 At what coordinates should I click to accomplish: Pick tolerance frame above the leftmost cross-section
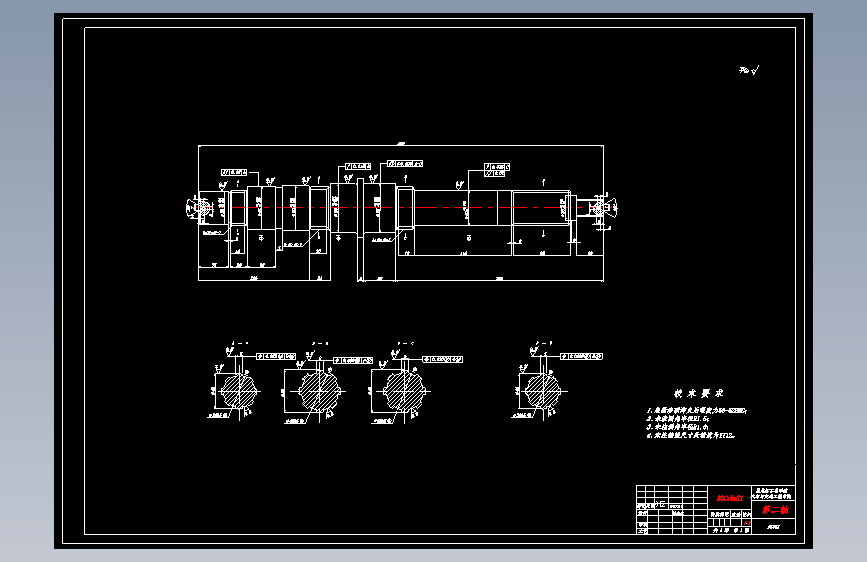pyautogui.click(x=276, y=357)
